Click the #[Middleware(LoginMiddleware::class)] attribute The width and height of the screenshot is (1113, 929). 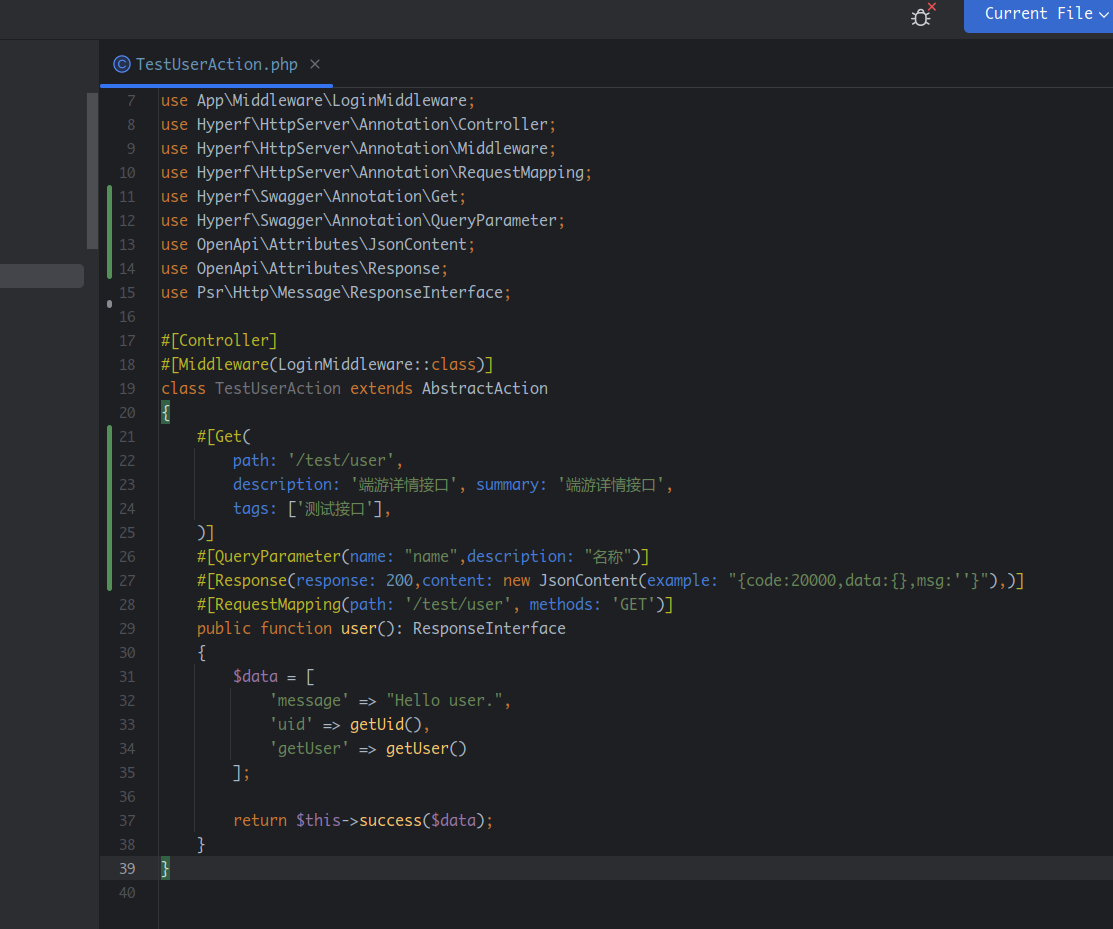[327, 365]
